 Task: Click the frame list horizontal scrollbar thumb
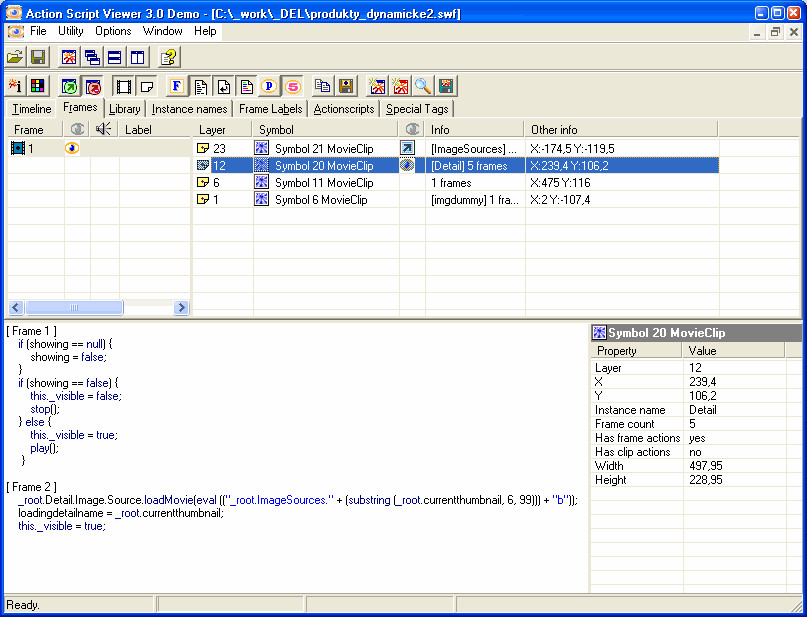coord(74,308)
